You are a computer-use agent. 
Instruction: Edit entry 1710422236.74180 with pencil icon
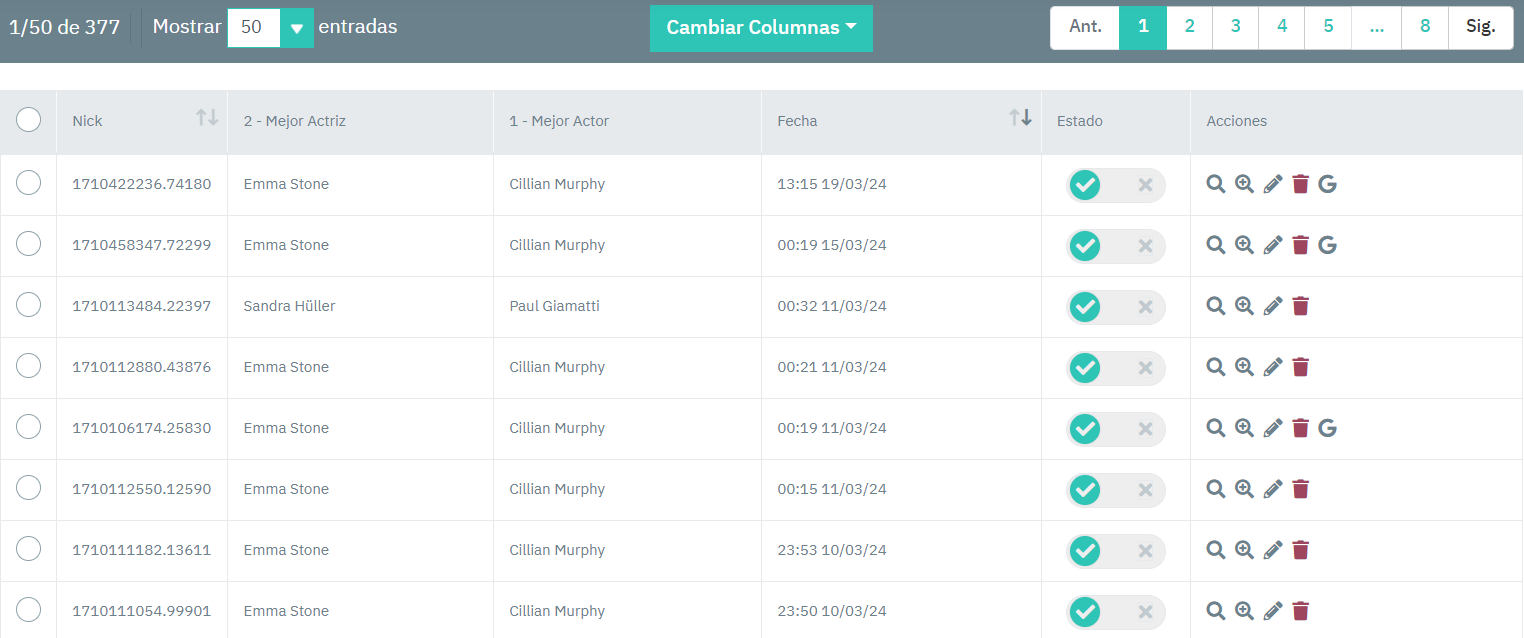[1273, 184]
